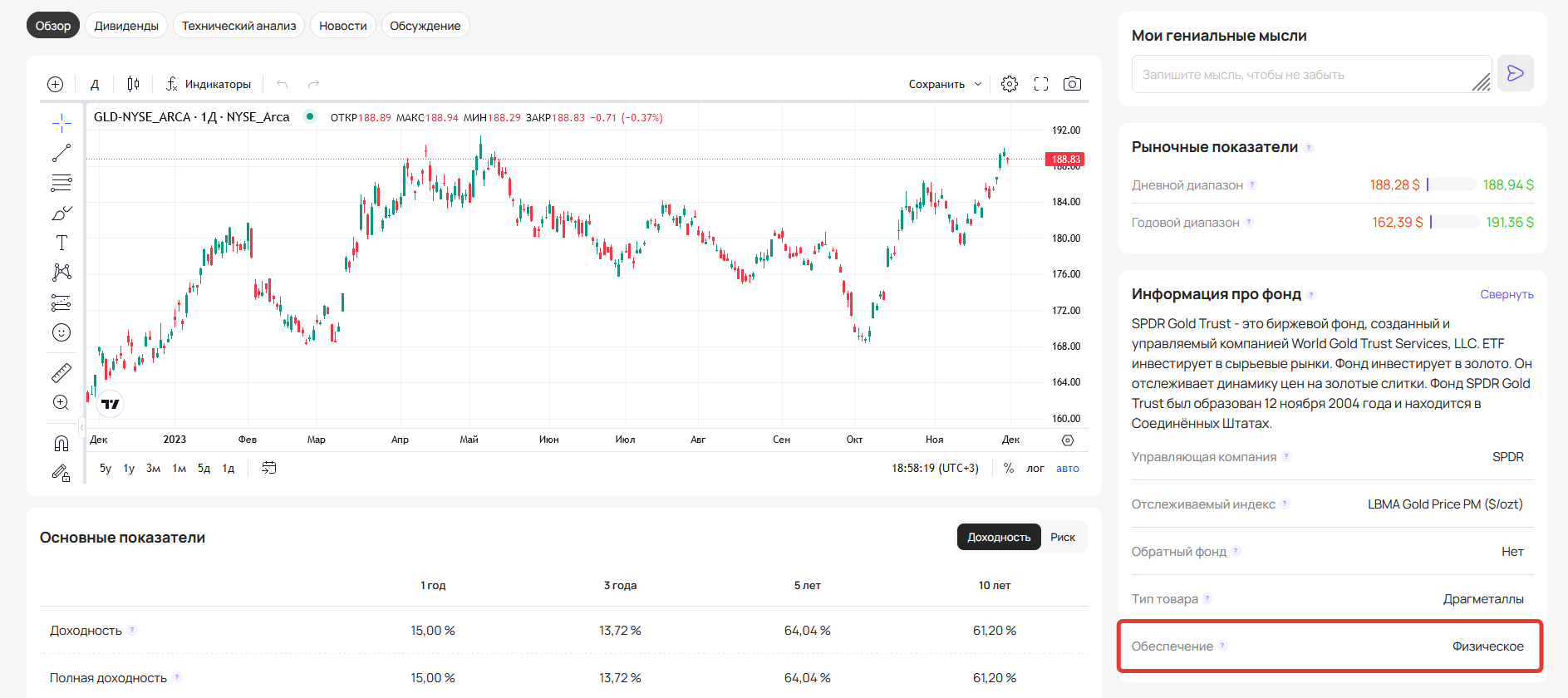
Task: Toggle the лог logarithmic scale
Action: (1035, 469)
